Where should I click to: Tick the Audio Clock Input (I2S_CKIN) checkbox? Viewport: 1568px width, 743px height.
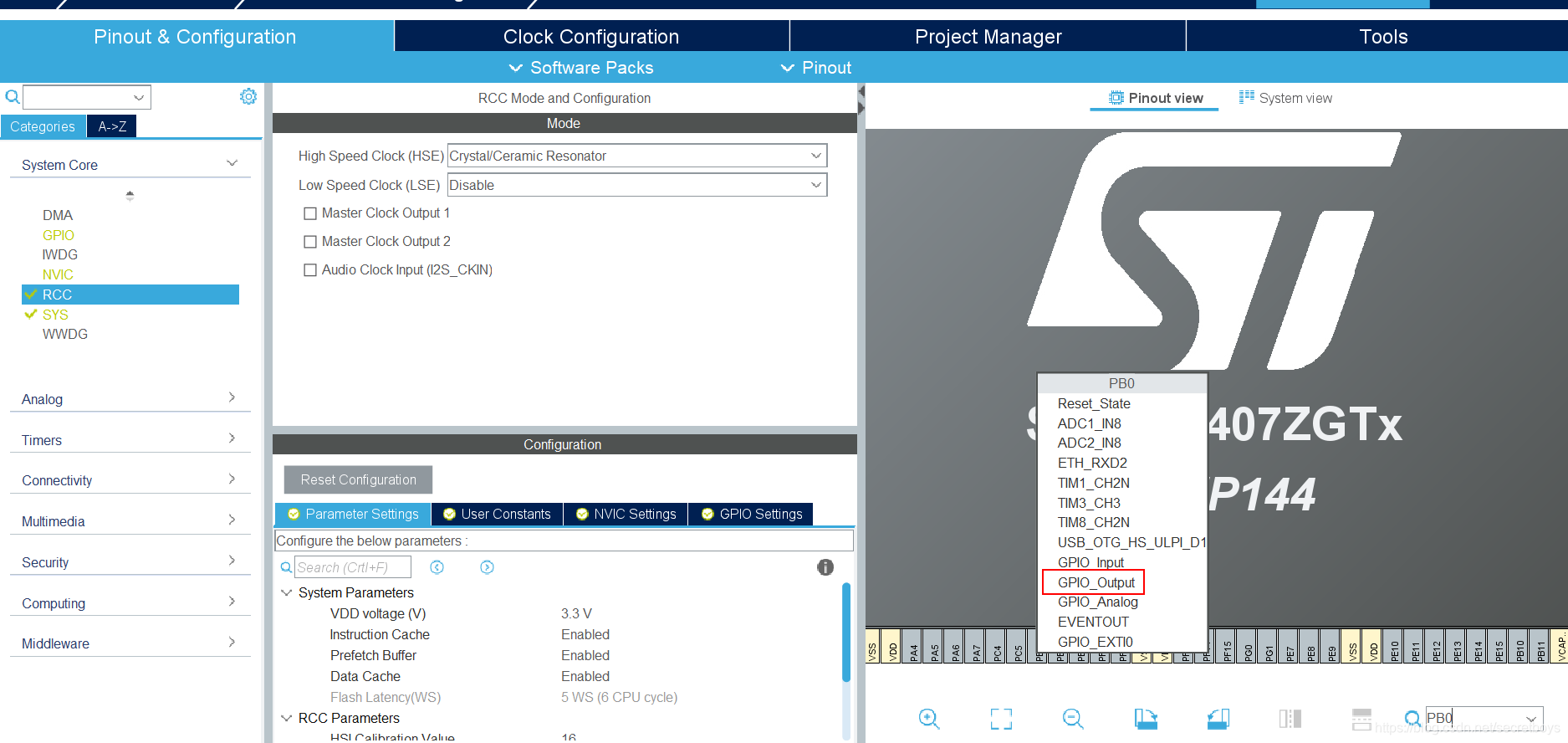pos(310,270)
